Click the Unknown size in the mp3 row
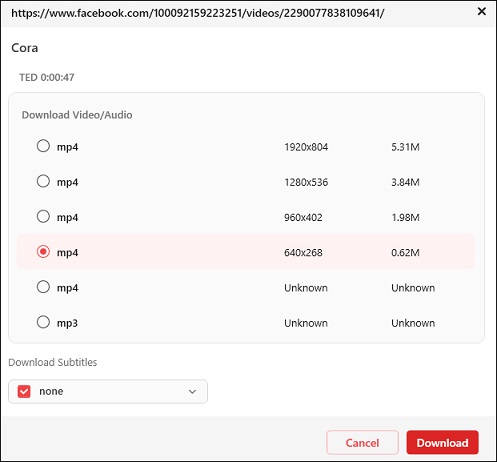The height and width of the screenshot is (462, 497). [x=413, y=323]
